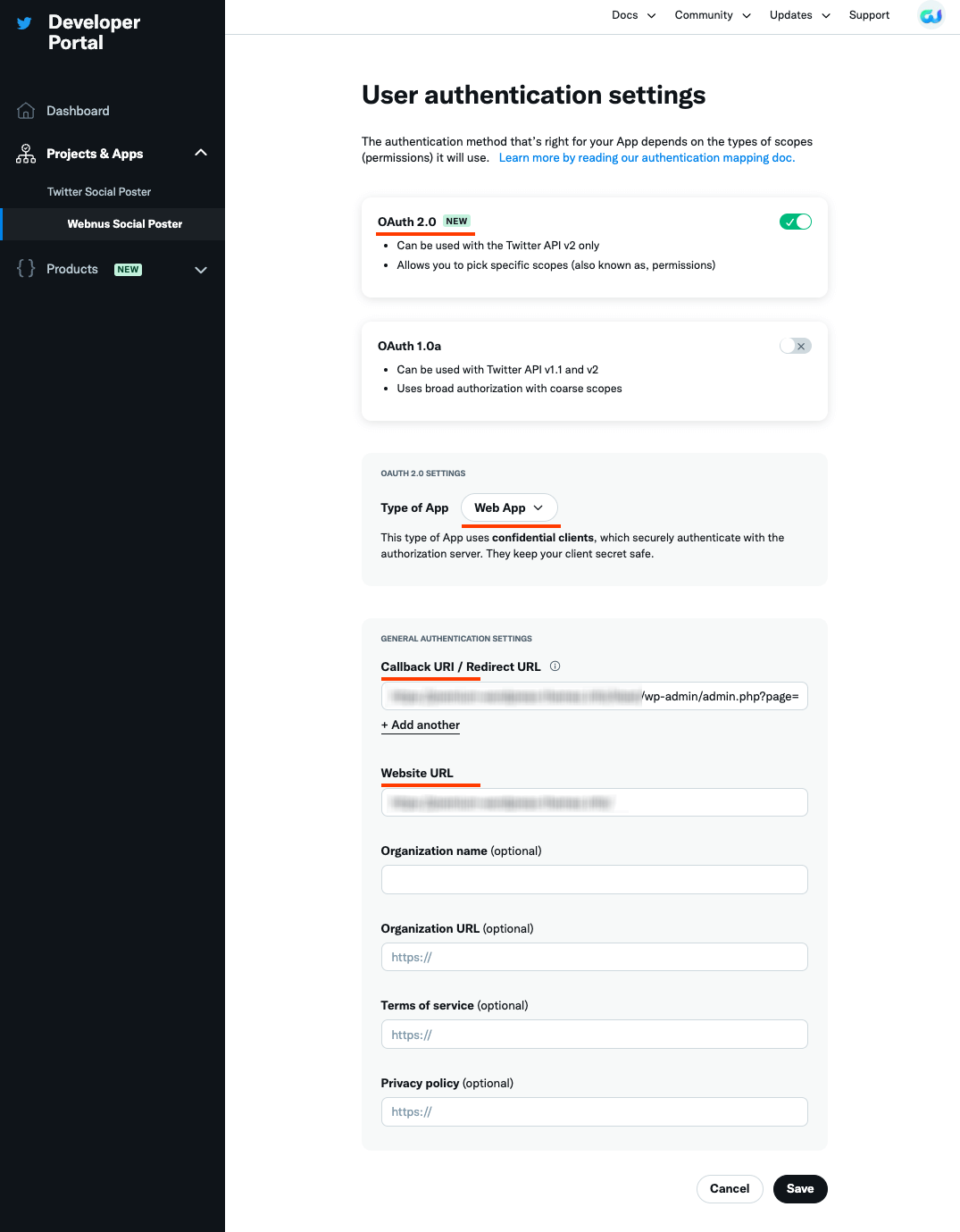Click the Projects & Apps hierarchy icon
960x1232 pixels.
pos(26,154)
